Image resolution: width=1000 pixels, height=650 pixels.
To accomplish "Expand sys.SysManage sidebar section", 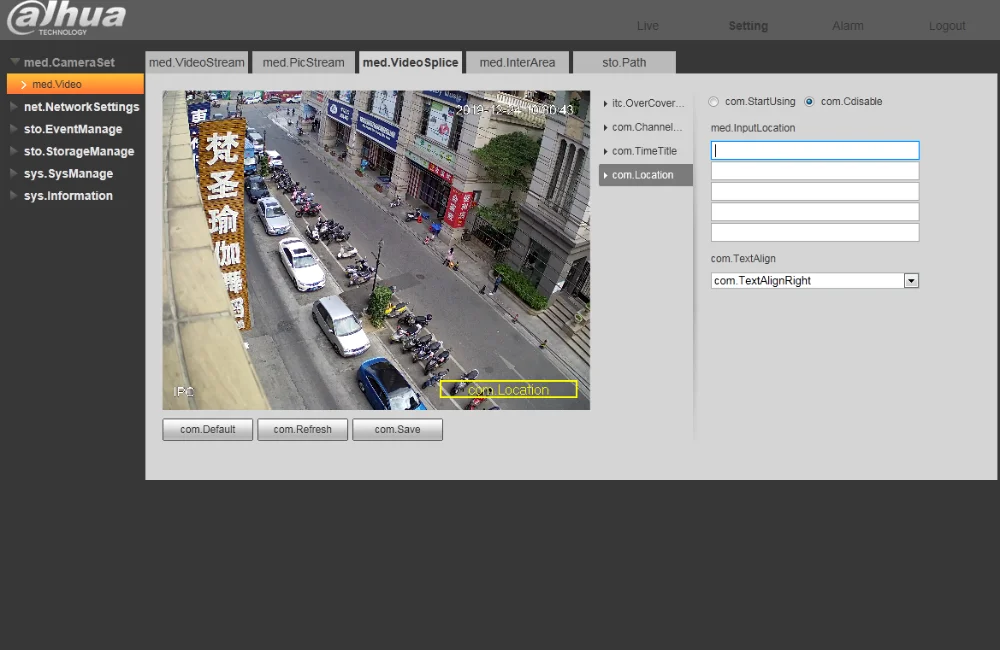I will [x=68, y=174].
